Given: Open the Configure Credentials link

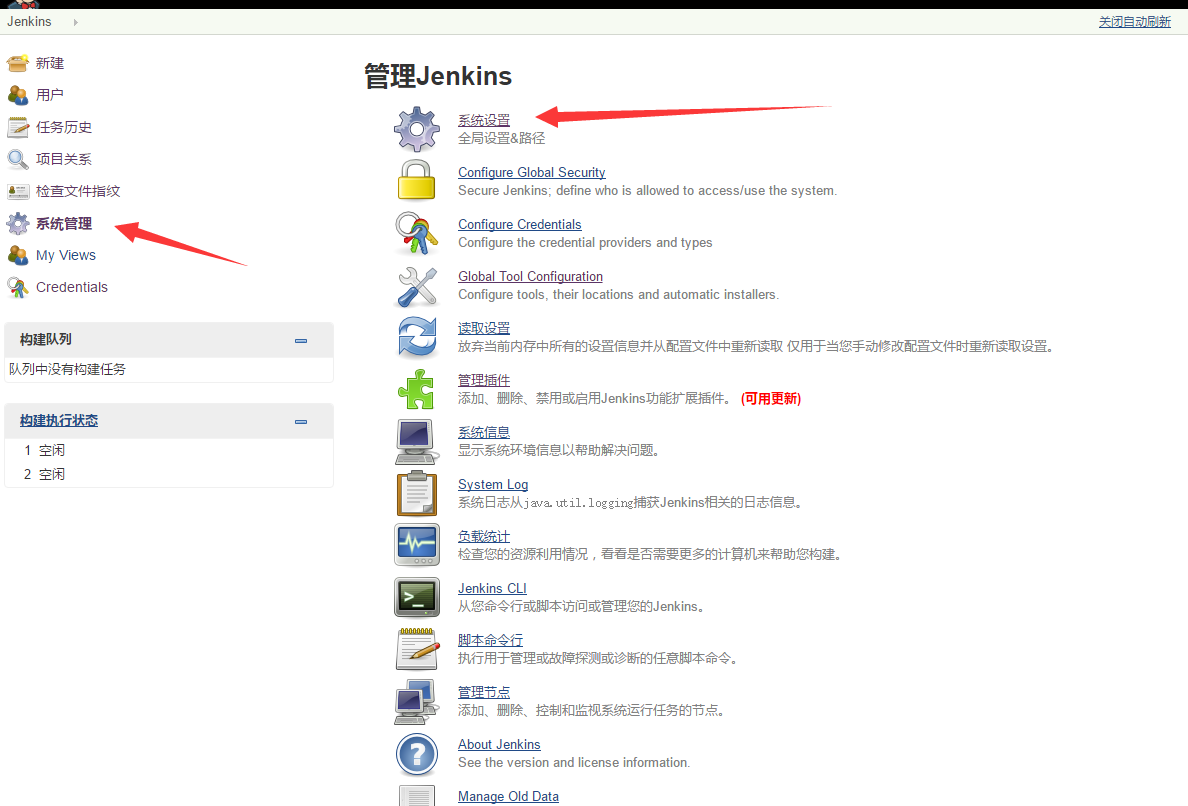Looking at the screenshot, I should click(520, 224).
